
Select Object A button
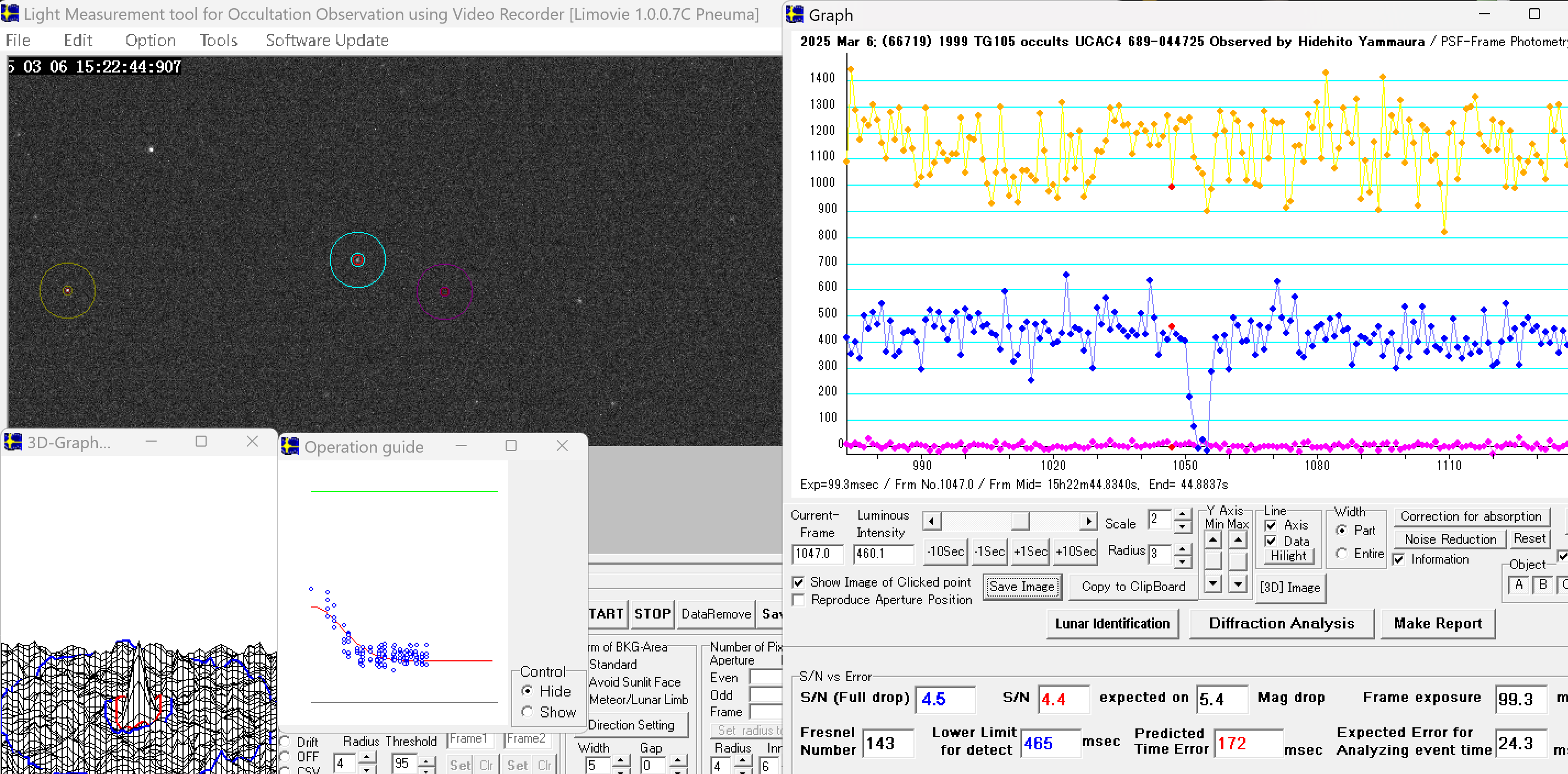click(x=1519, y=585)
